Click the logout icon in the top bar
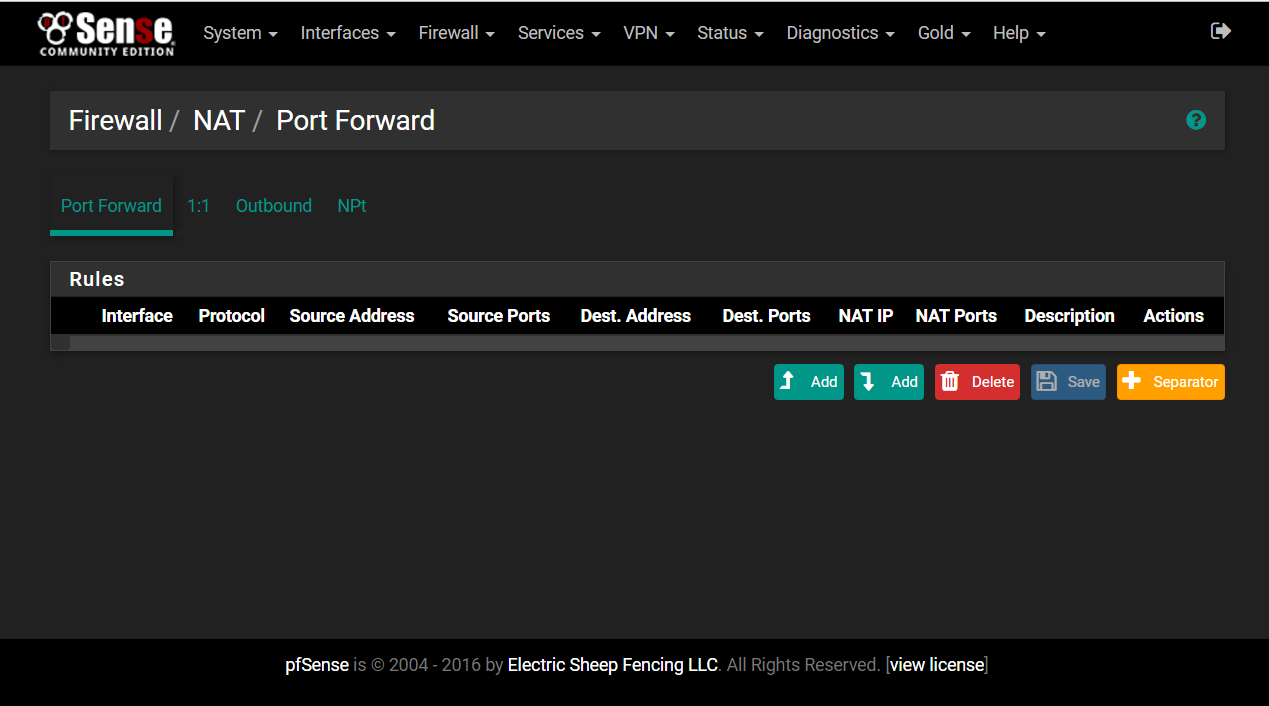Viewport: 1269px width, 706px height. (x=1220, y=31)
